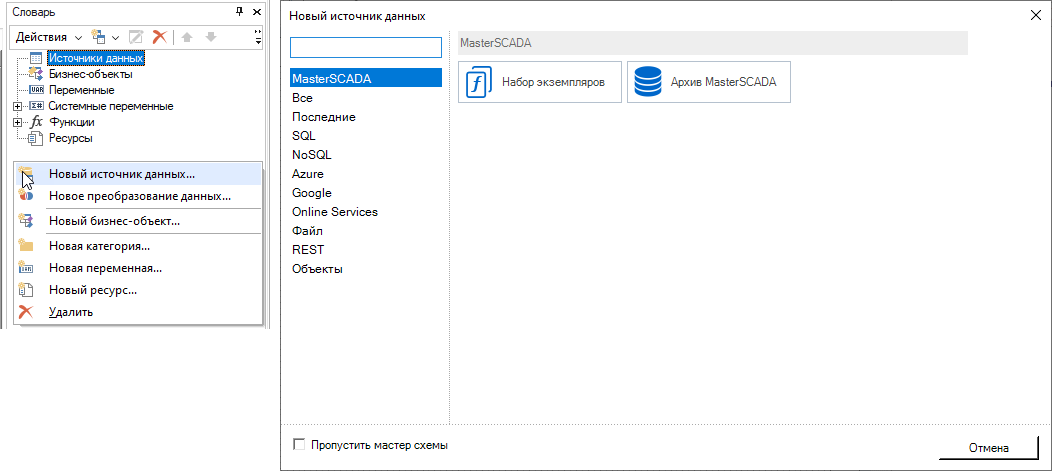The height and width of the screenshot is (473, 1055).
Task: Select the Файл category
Action: click(366, 230)
